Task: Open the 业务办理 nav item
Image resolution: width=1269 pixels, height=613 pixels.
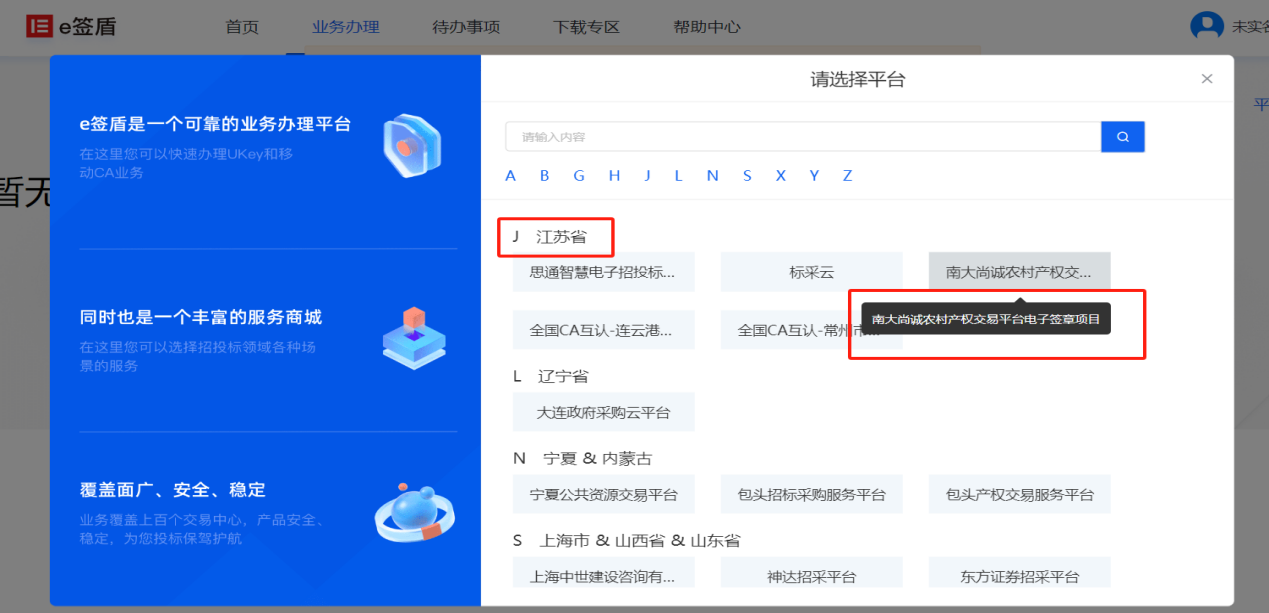Action: tap(346, 27)
